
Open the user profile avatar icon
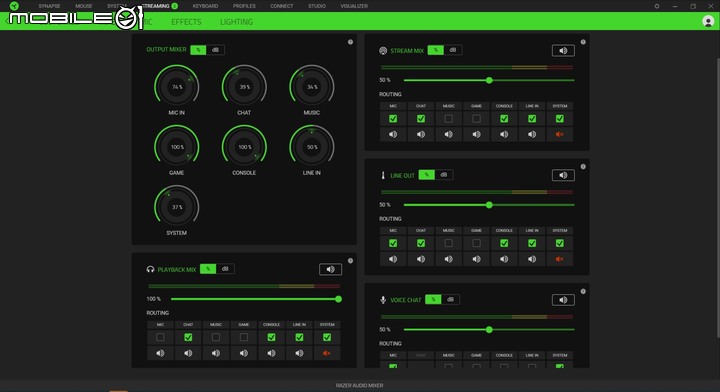(x=708, y=22)
